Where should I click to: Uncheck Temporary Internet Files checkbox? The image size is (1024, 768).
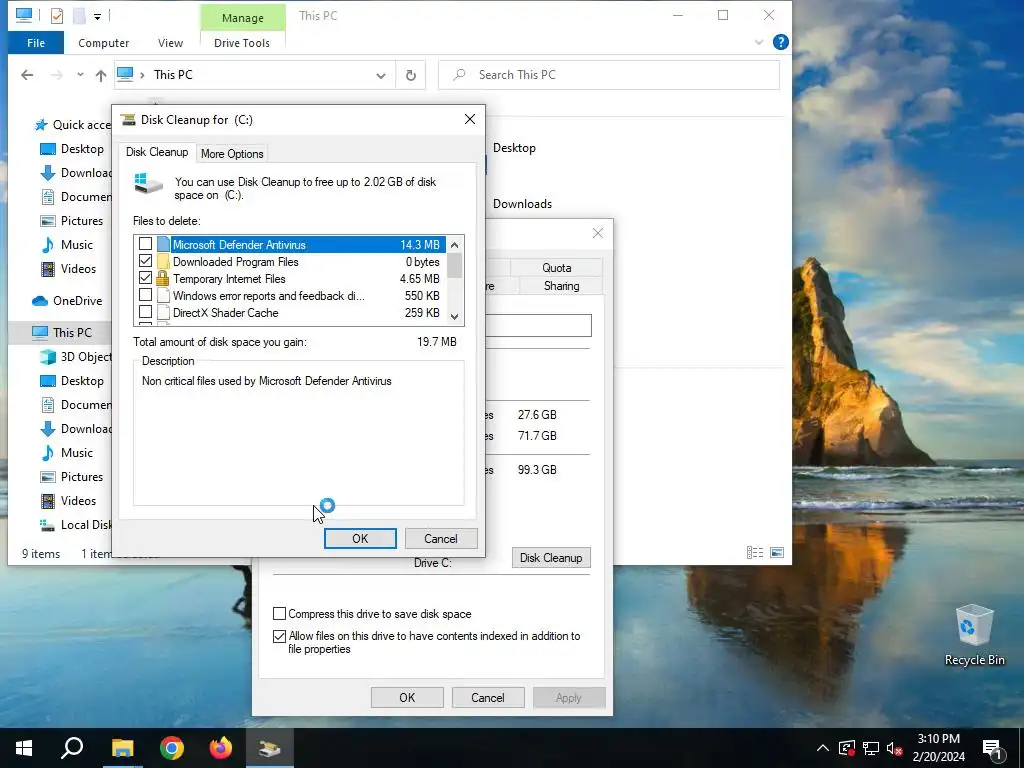[146, 278]
